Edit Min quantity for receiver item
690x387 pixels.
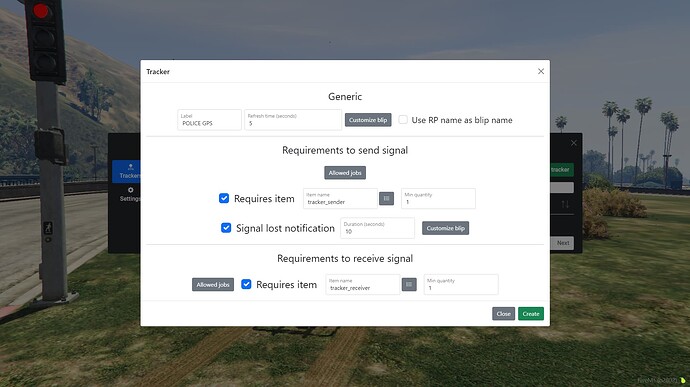coord(461,284)
